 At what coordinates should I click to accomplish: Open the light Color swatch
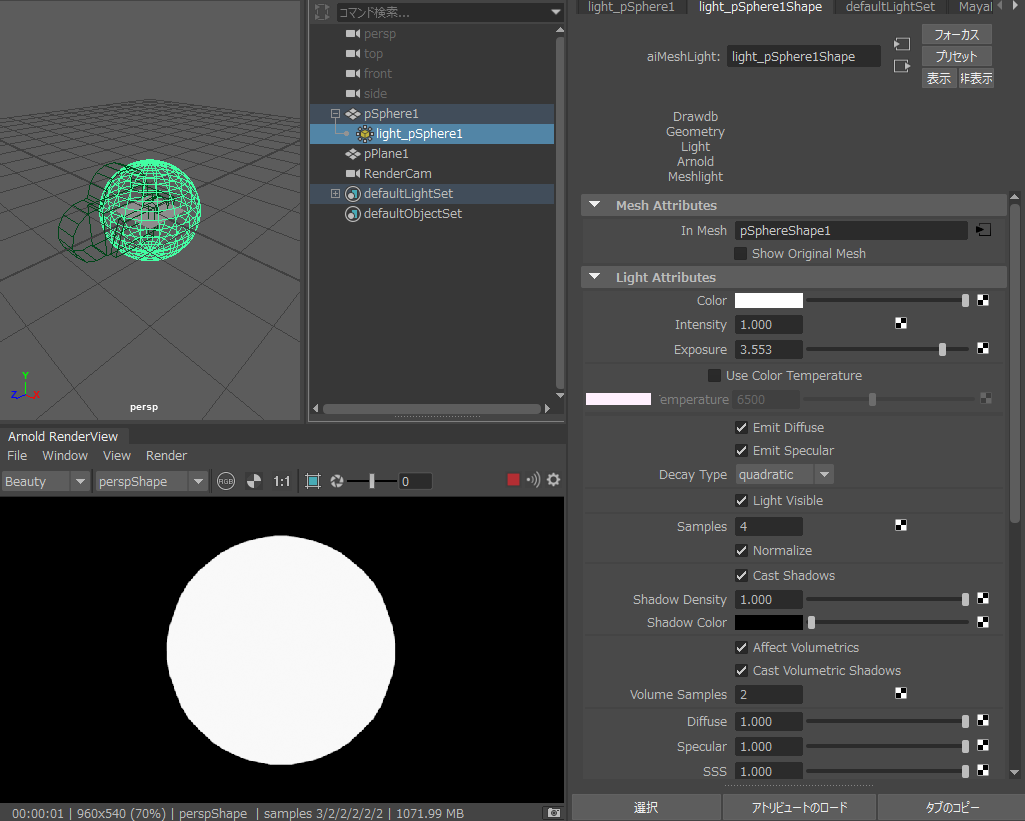click(x=769, y=300)
